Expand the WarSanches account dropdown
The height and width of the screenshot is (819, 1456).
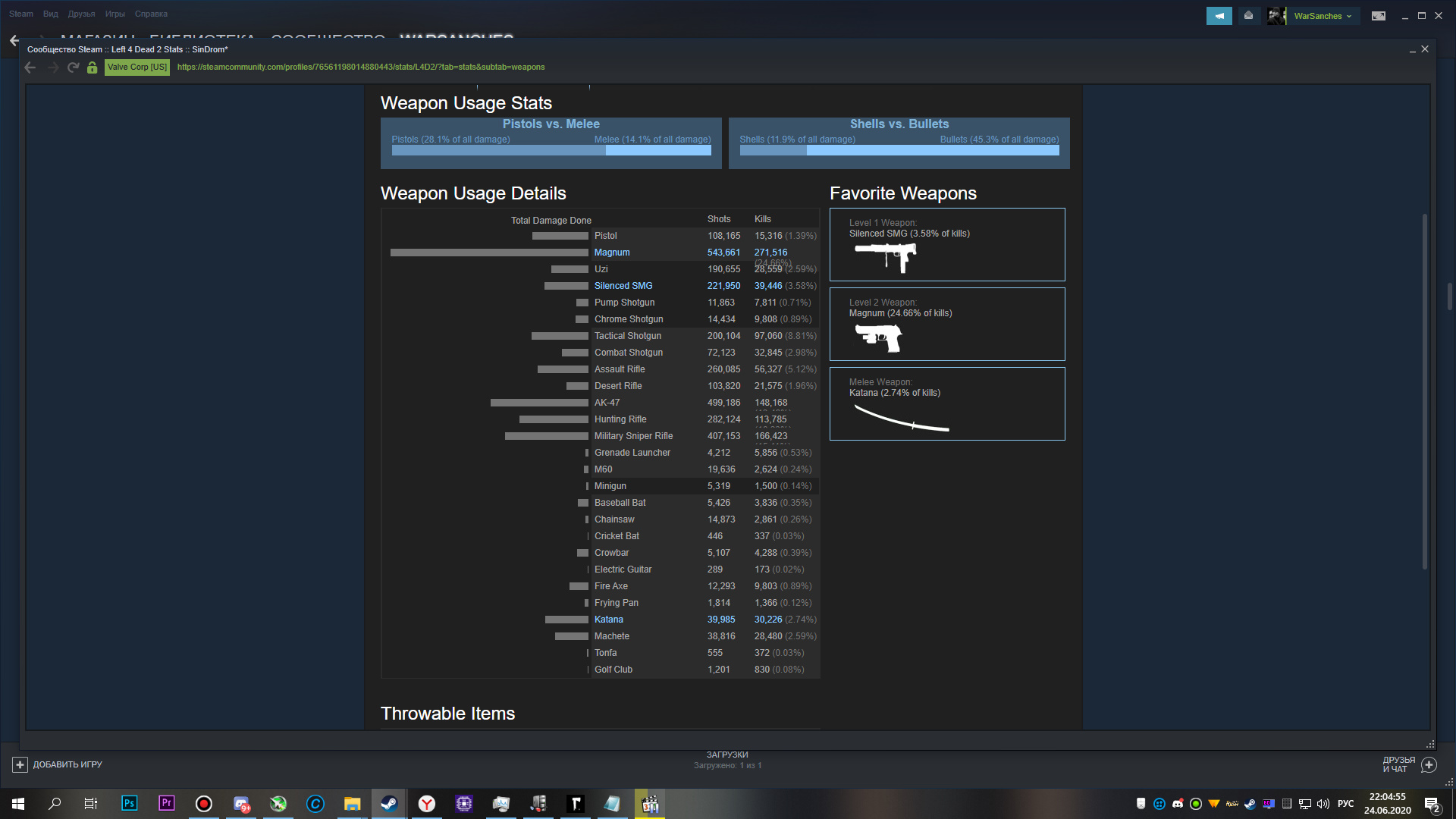pyautogui.click(x=1322, y=16)
